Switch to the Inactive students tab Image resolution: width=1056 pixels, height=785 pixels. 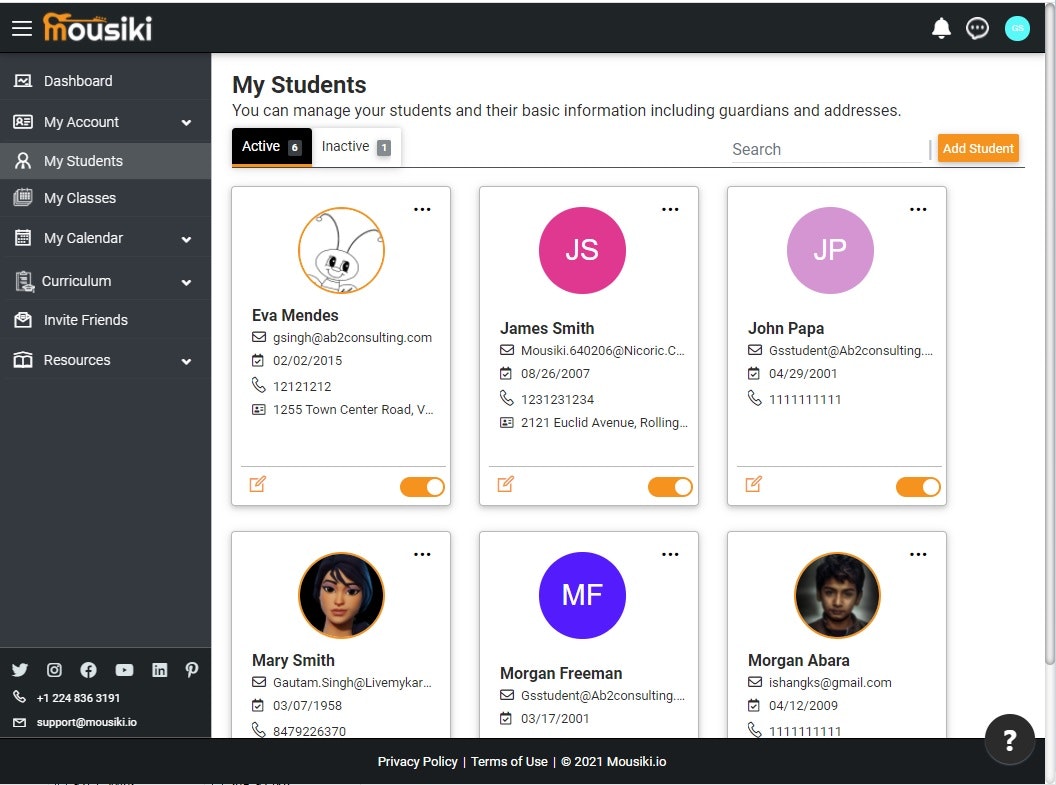click(x=356, y=147)
